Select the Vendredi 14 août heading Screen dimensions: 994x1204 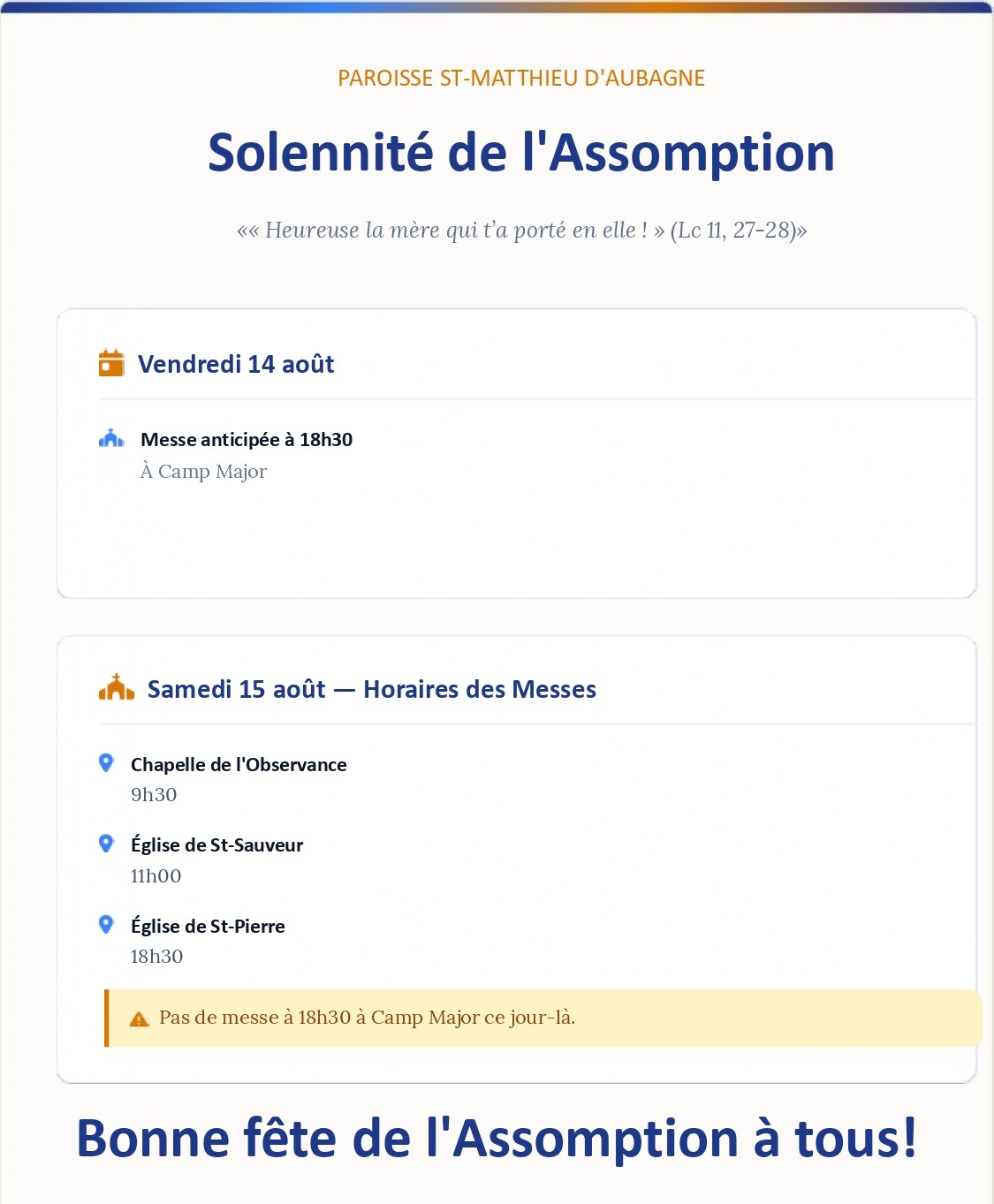[236, 364]
